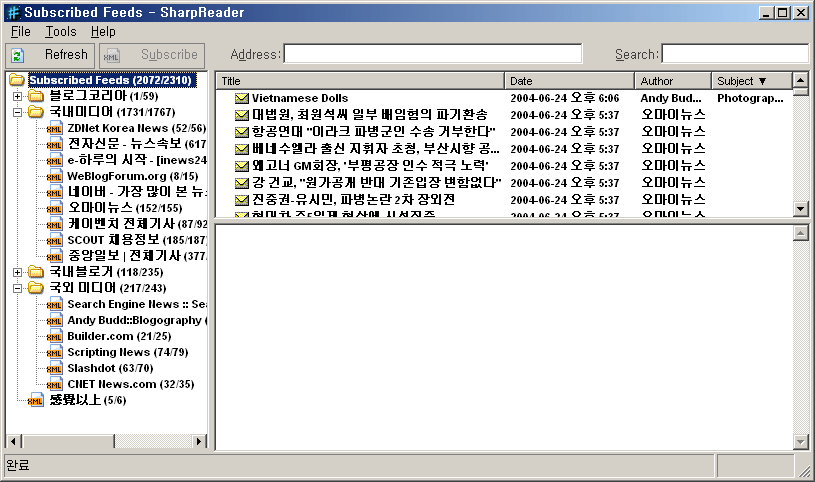Screen dimensions: 815x482
Task: Click XML icon of 중앙일보 feed
Action: coord(54,256)
